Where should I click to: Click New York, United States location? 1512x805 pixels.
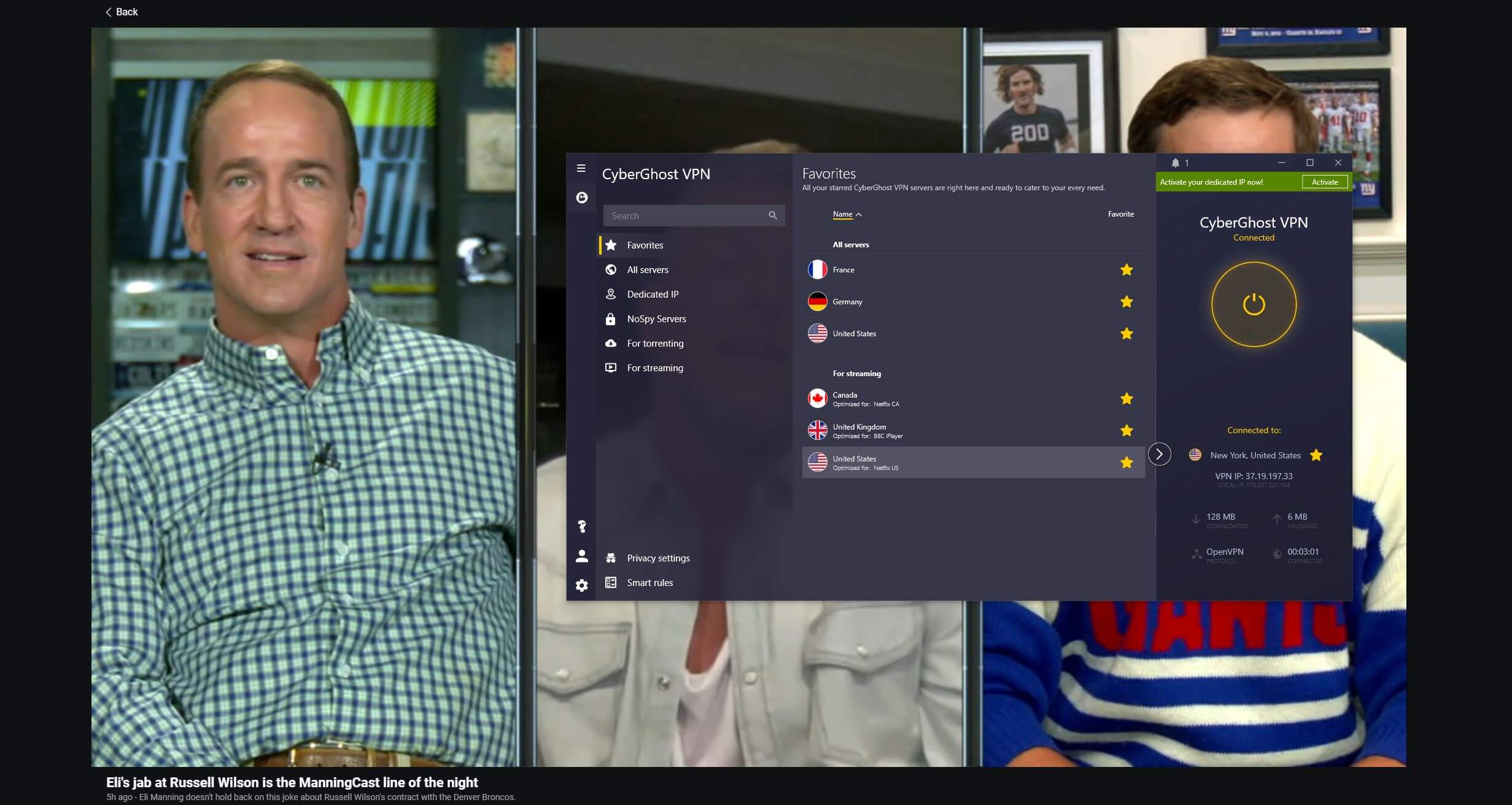click(1255, 455)
